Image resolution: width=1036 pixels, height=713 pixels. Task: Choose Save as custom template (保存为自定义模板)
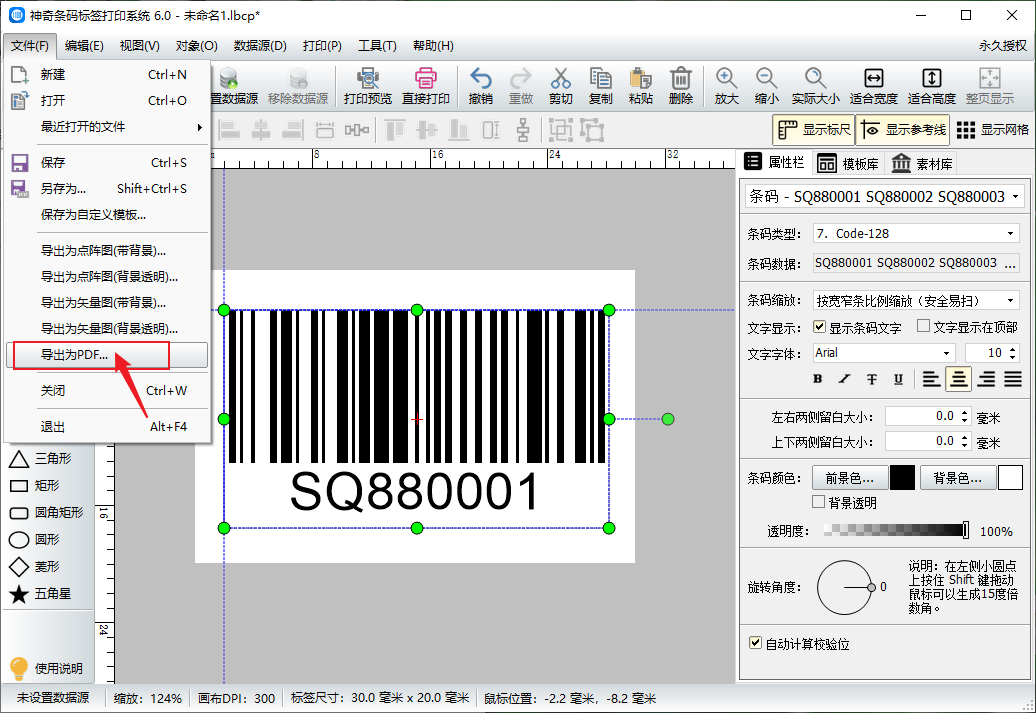point(107,215)
